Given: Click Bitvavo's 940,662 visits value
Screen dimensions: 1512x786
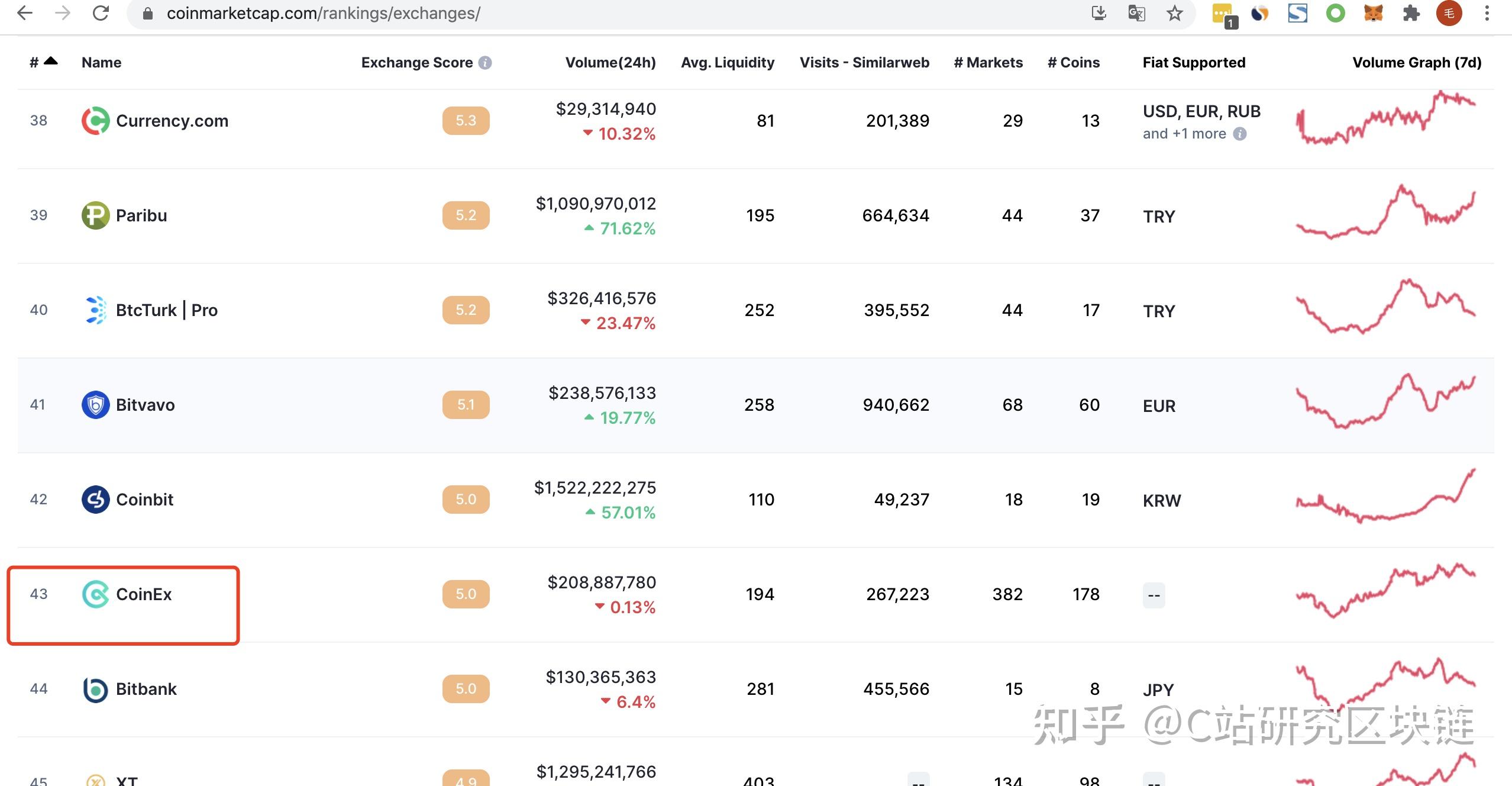Looking at the screenshot, I should (x=896, y=405).
